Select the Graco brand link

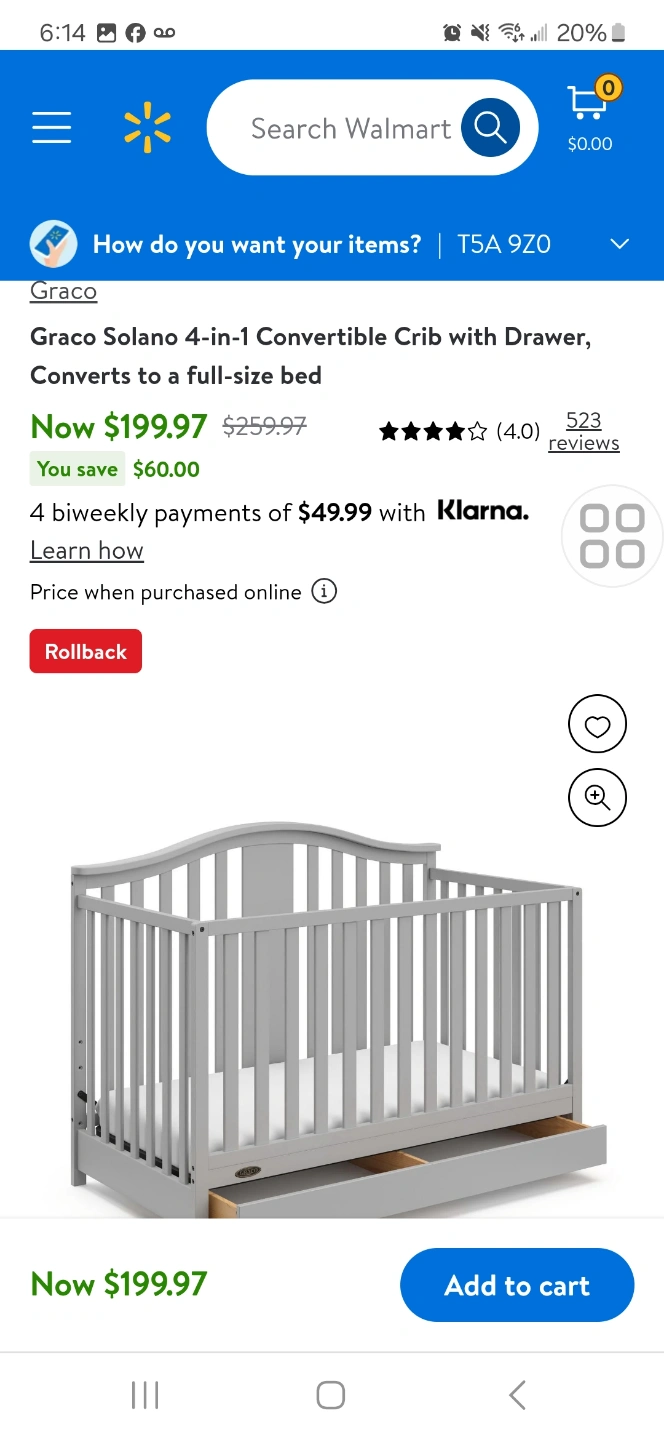click(62, 290)
